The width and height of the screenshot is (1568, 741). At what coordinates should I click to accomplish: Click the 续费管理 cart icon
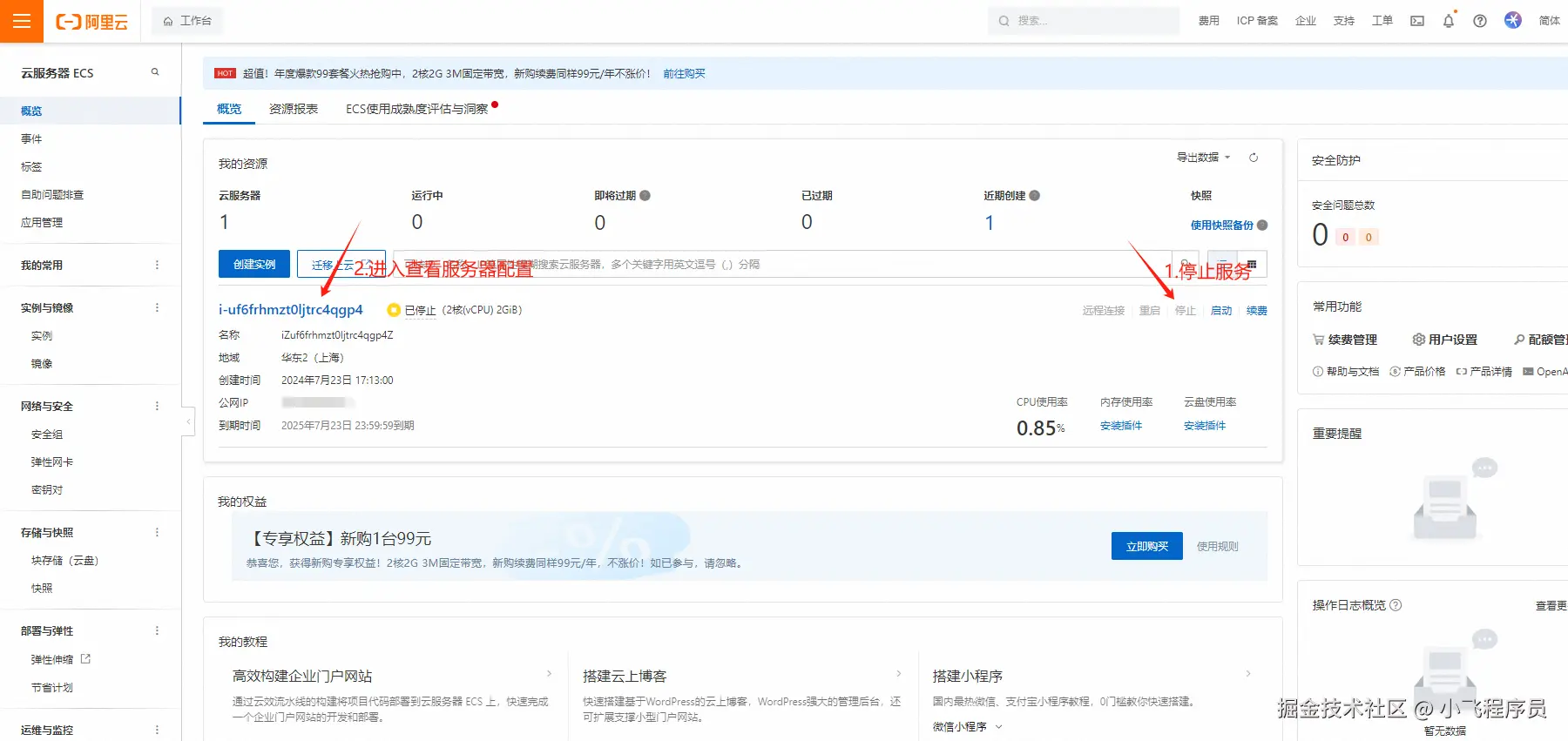tap(1318, 340)
